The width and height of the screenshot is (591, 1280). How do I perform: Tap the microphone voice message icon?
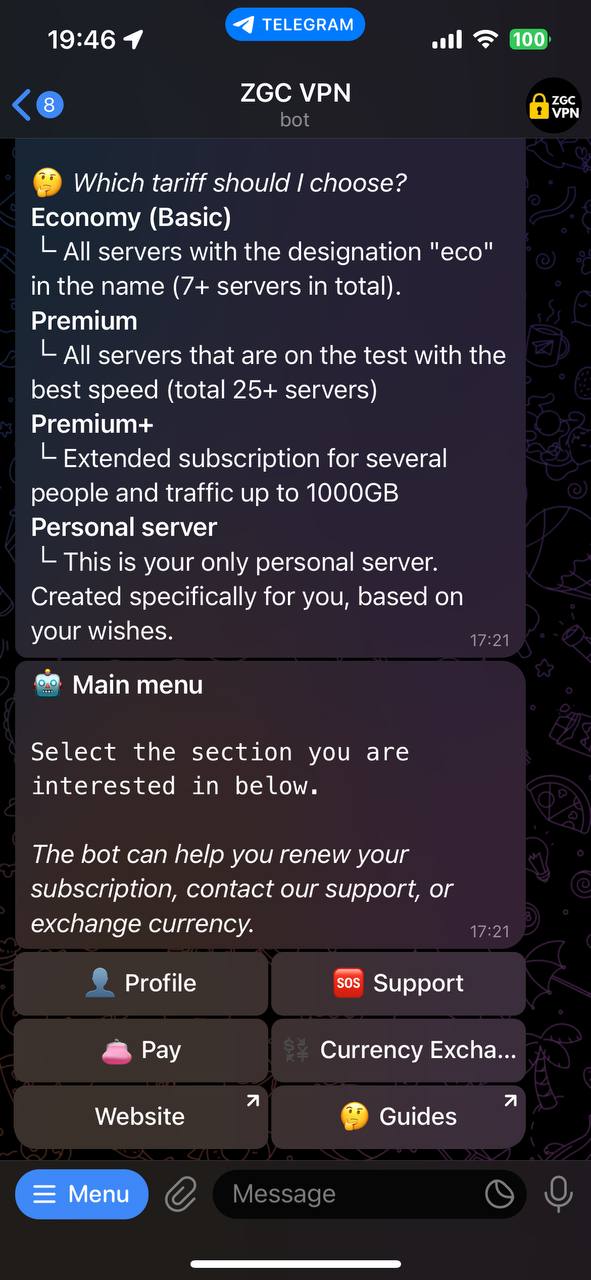(x=558, y=1194)
